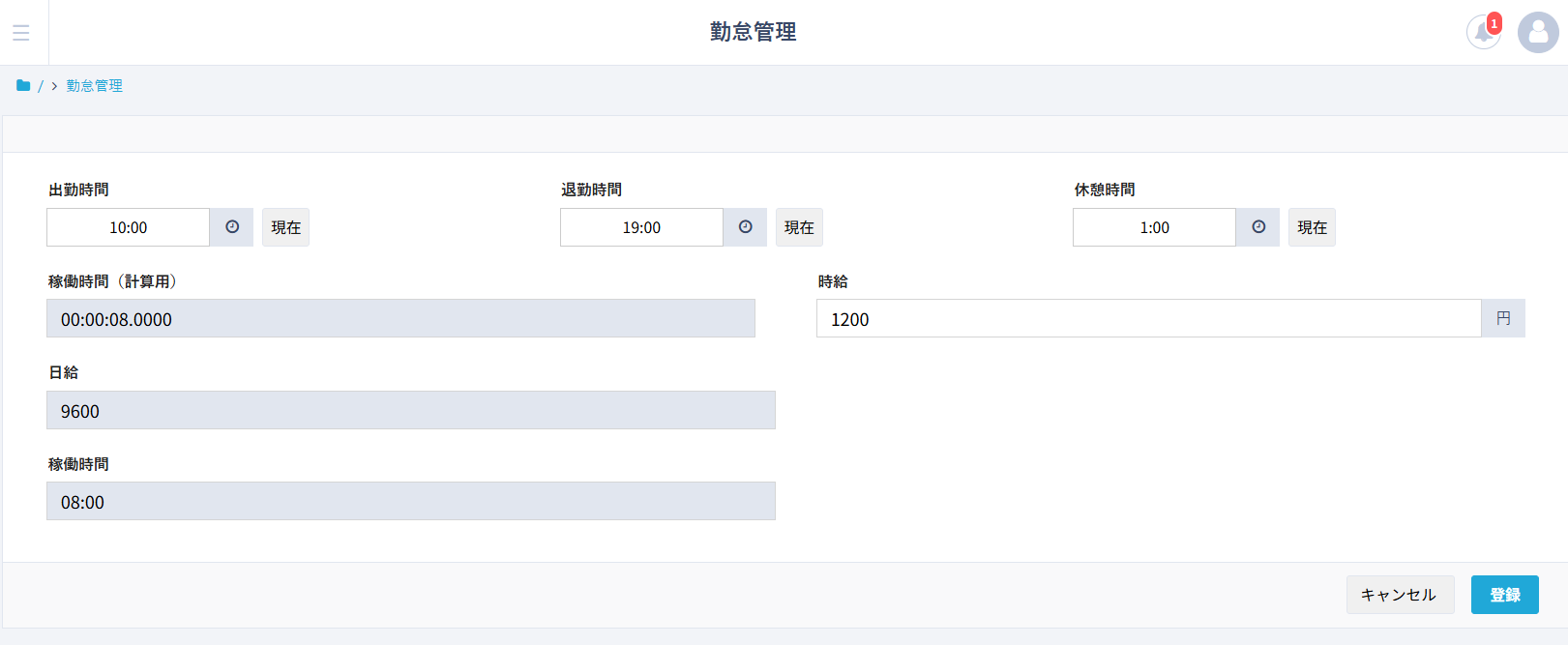Open clock picker for 出勤時間
Viewport: 1568px width, 645px height.
coord(232,227)
